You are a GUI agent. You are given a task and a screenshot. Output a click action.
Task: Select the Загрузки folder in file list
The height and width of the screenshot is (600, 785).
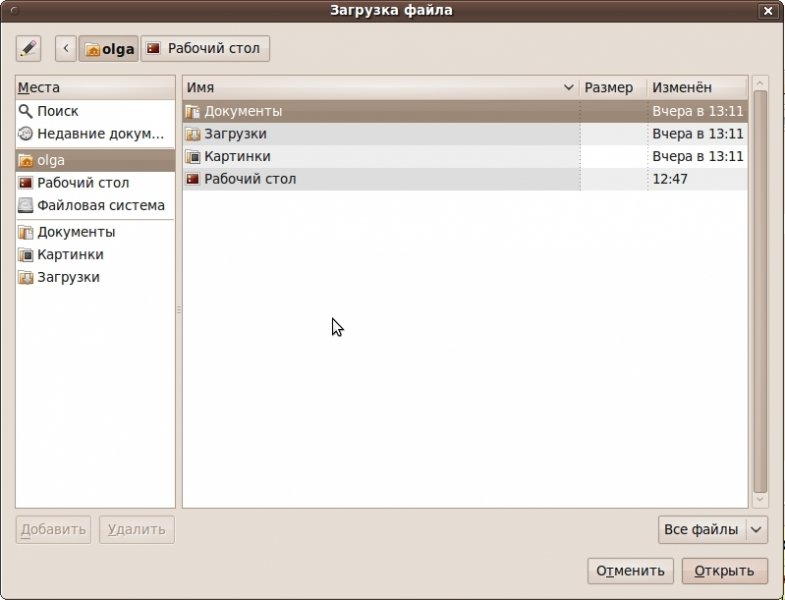click(x=465, y=134)
